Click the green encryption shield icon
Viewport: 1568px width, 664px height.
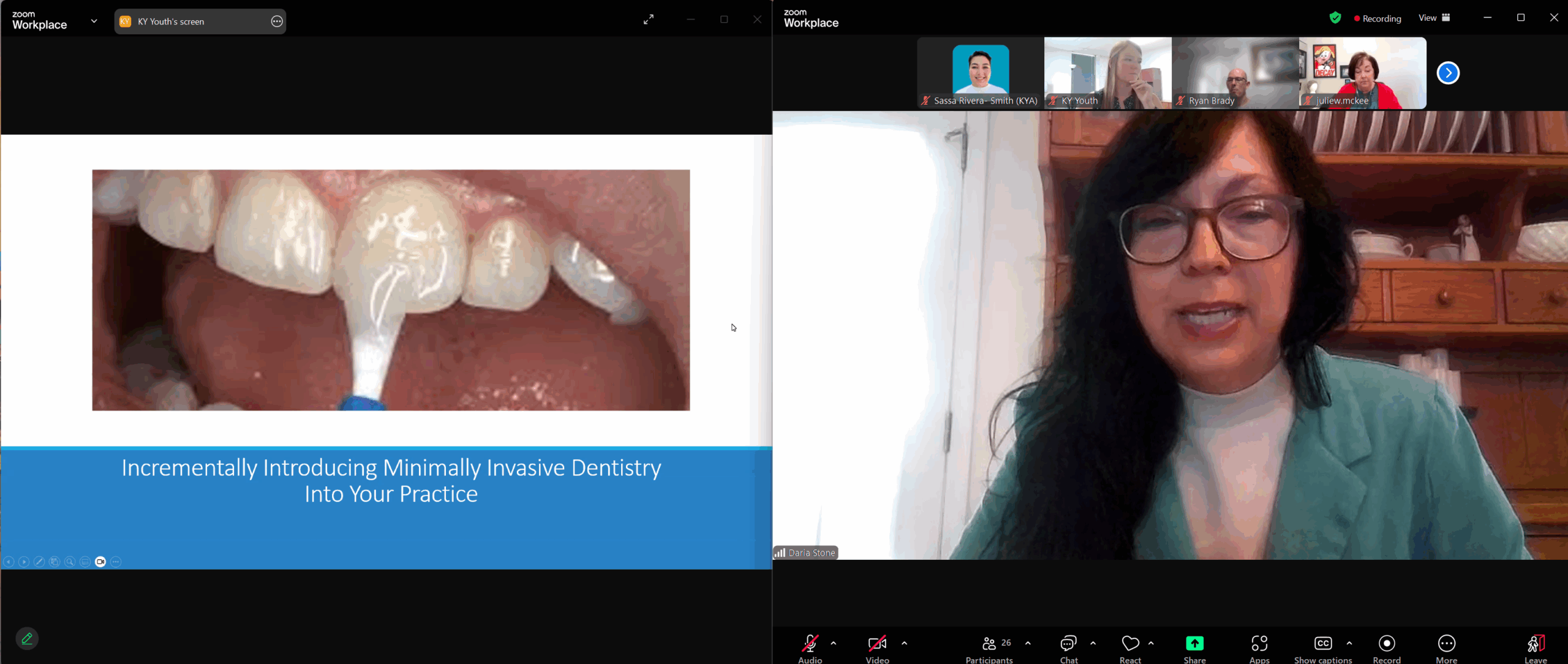point(1335,18)
